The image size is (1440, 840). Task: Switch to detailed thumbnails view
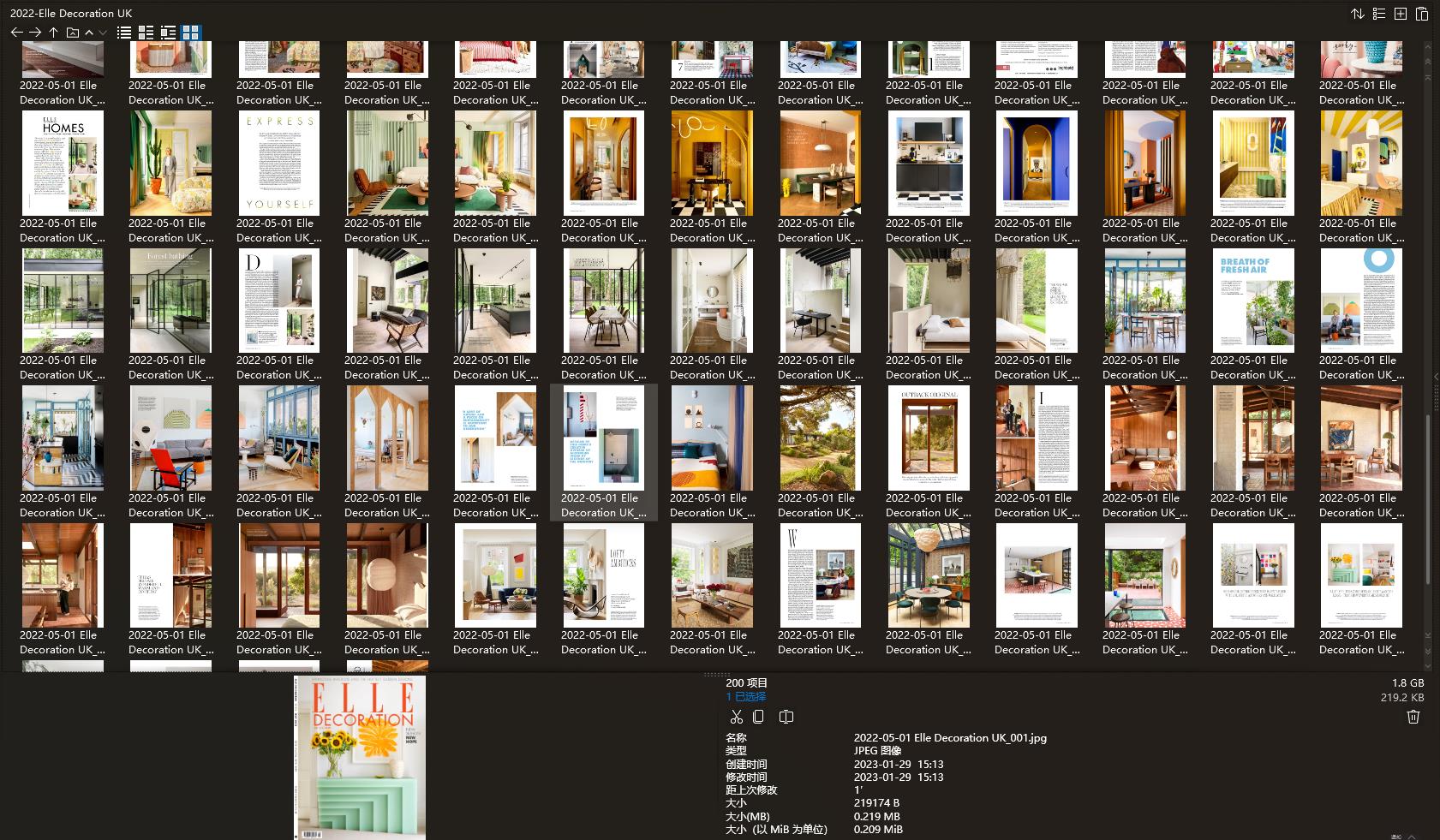click(146, 33)
